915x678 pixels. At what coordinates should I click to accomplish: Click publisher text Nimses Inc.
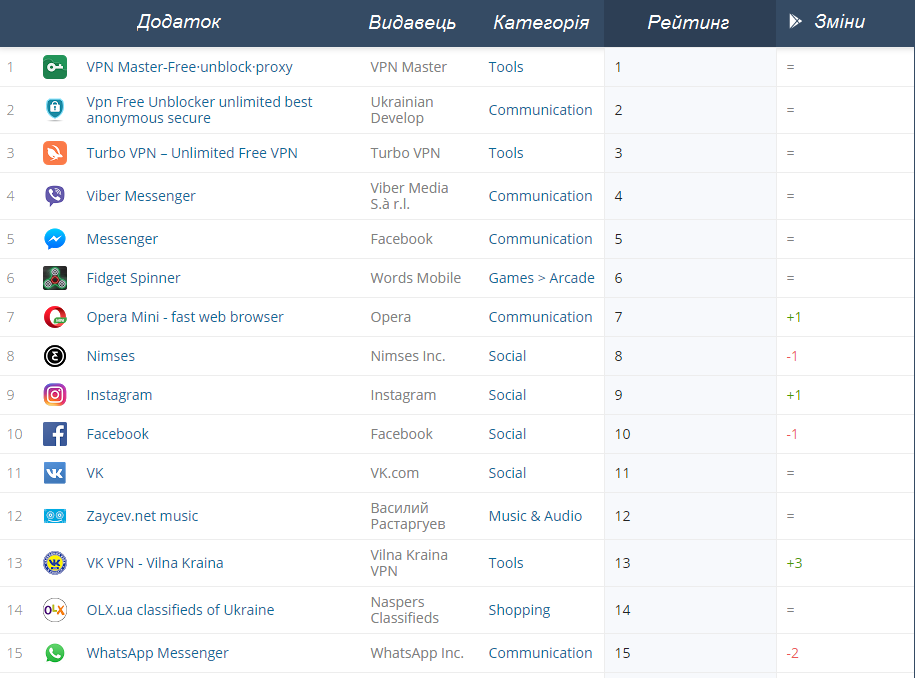pos(408,356)
